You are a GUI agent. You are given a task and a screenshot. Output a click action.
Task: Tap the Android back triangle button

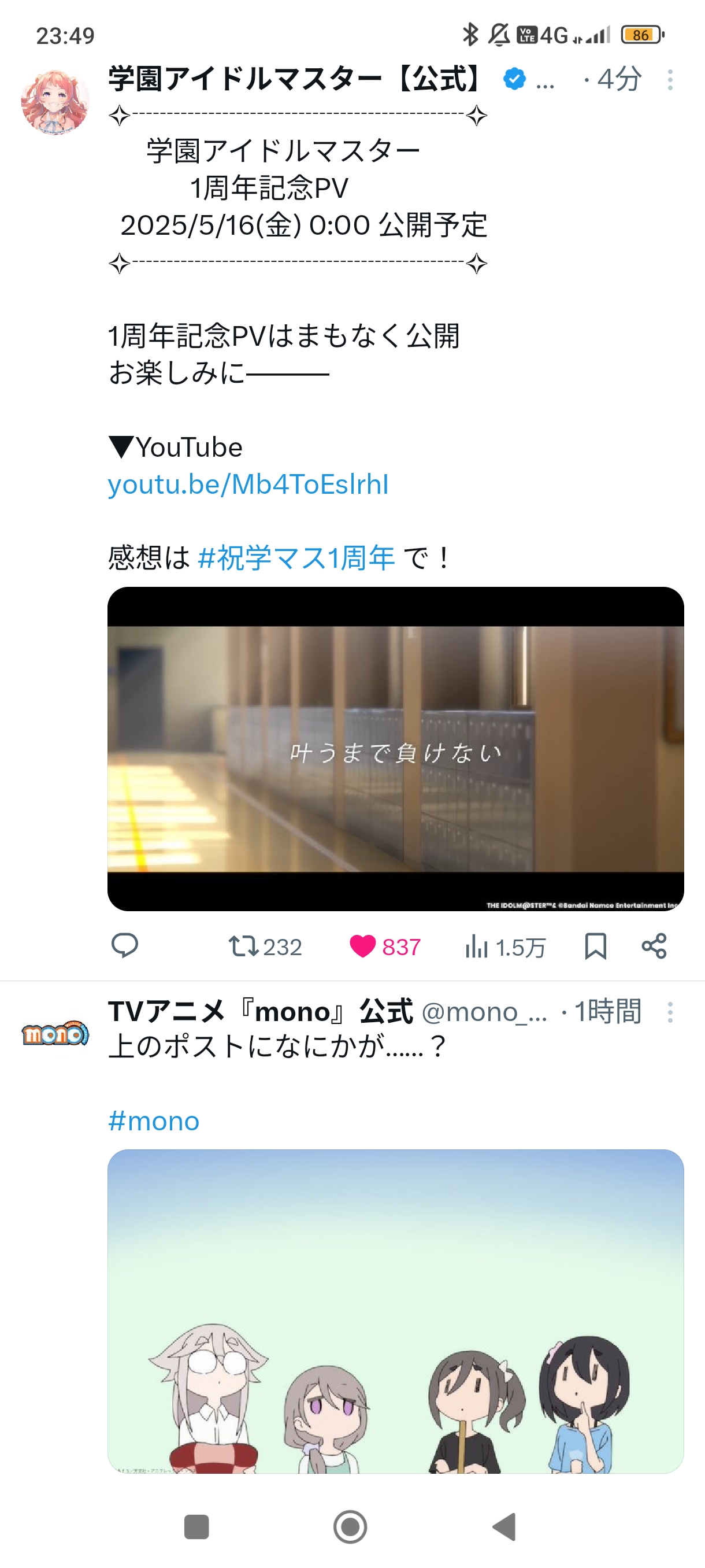click(x=504, y=1526)
